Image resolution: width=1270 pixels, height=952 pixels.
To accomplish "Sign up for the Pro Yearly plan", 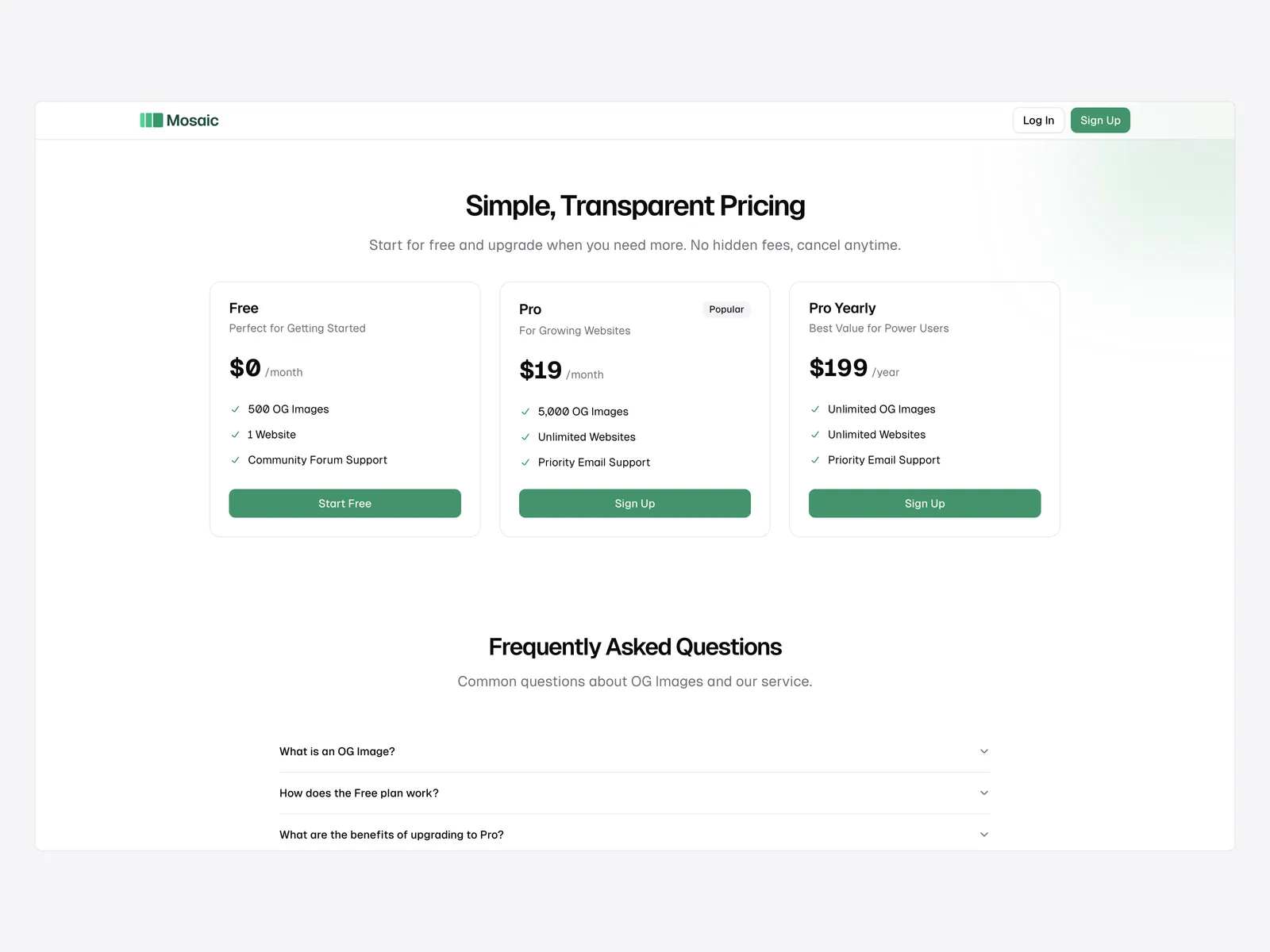I will pos(925,504).
